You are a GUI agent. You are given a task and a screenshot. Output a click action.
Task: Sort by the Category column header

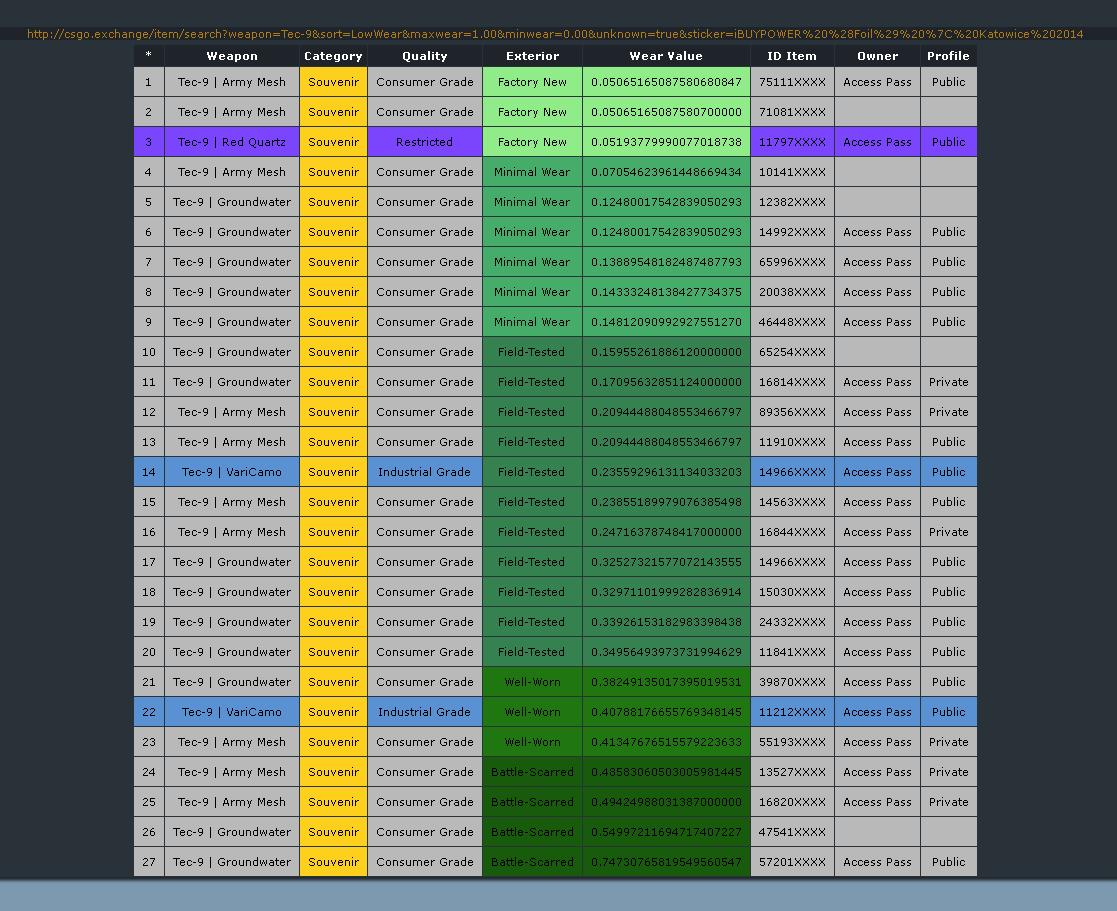click(333, 56)
